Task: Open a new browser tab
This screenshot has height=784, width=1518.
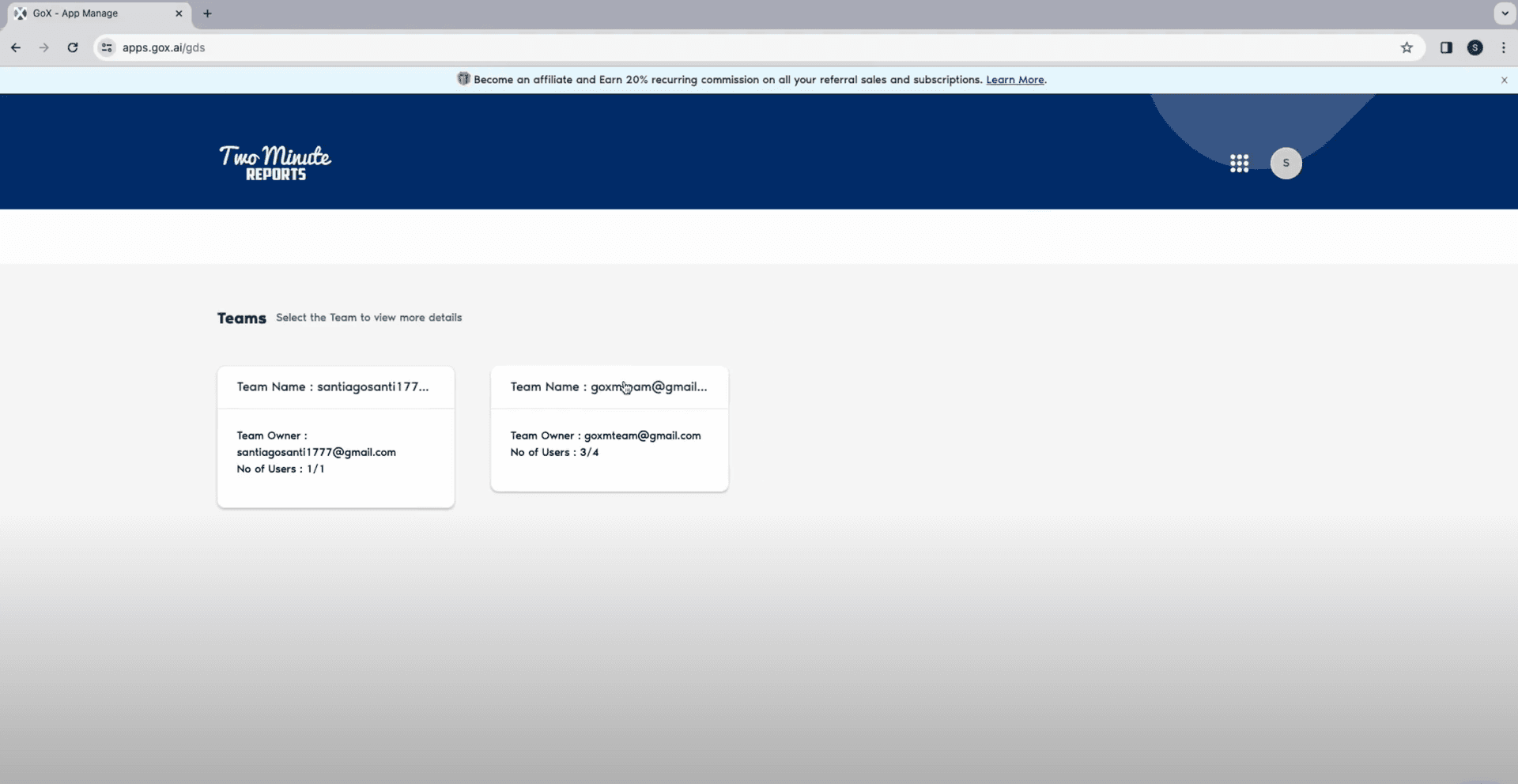Action: coord(207,13)
